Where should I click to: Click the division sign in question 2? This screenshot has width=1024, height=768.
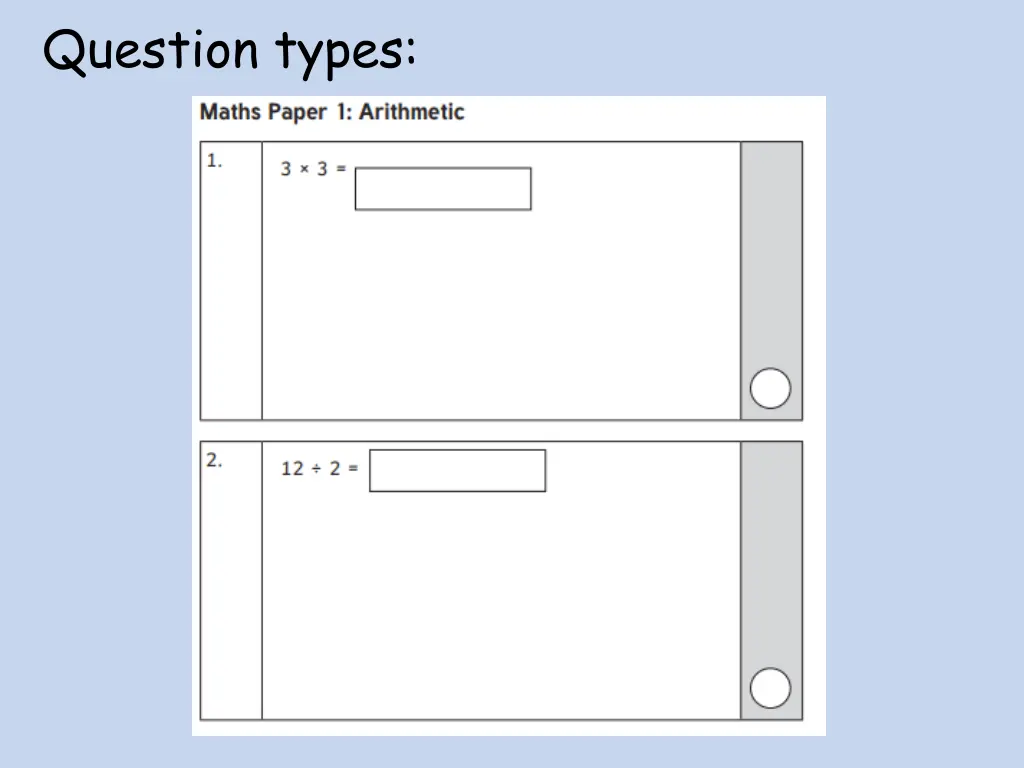(x=316, y=469)
